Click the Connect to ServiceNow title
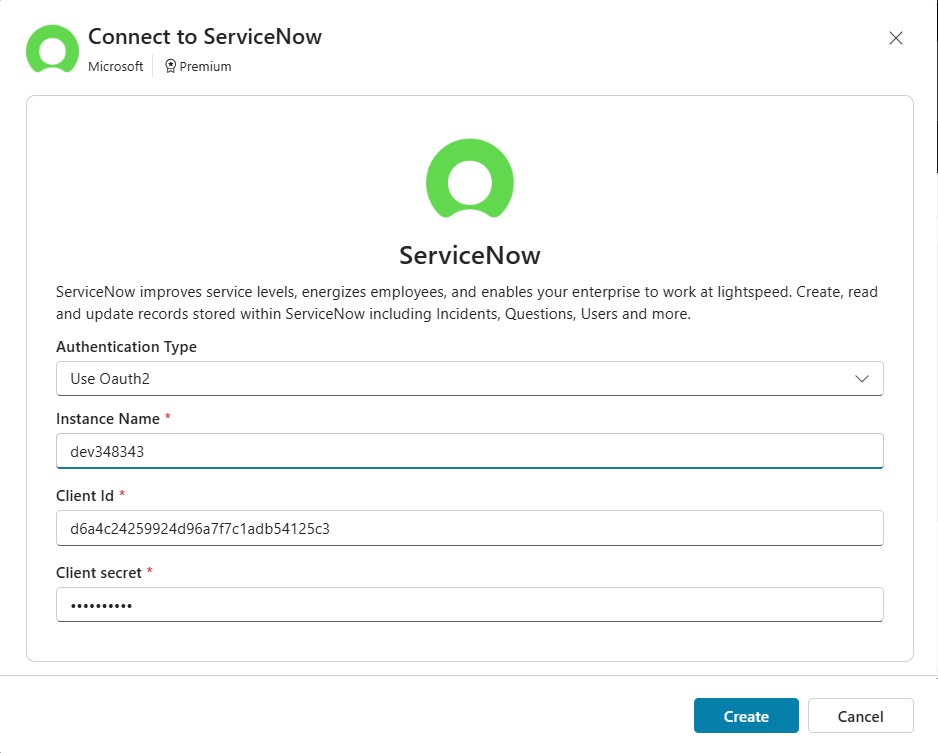 pyautogui.click(x=205, y=36)
